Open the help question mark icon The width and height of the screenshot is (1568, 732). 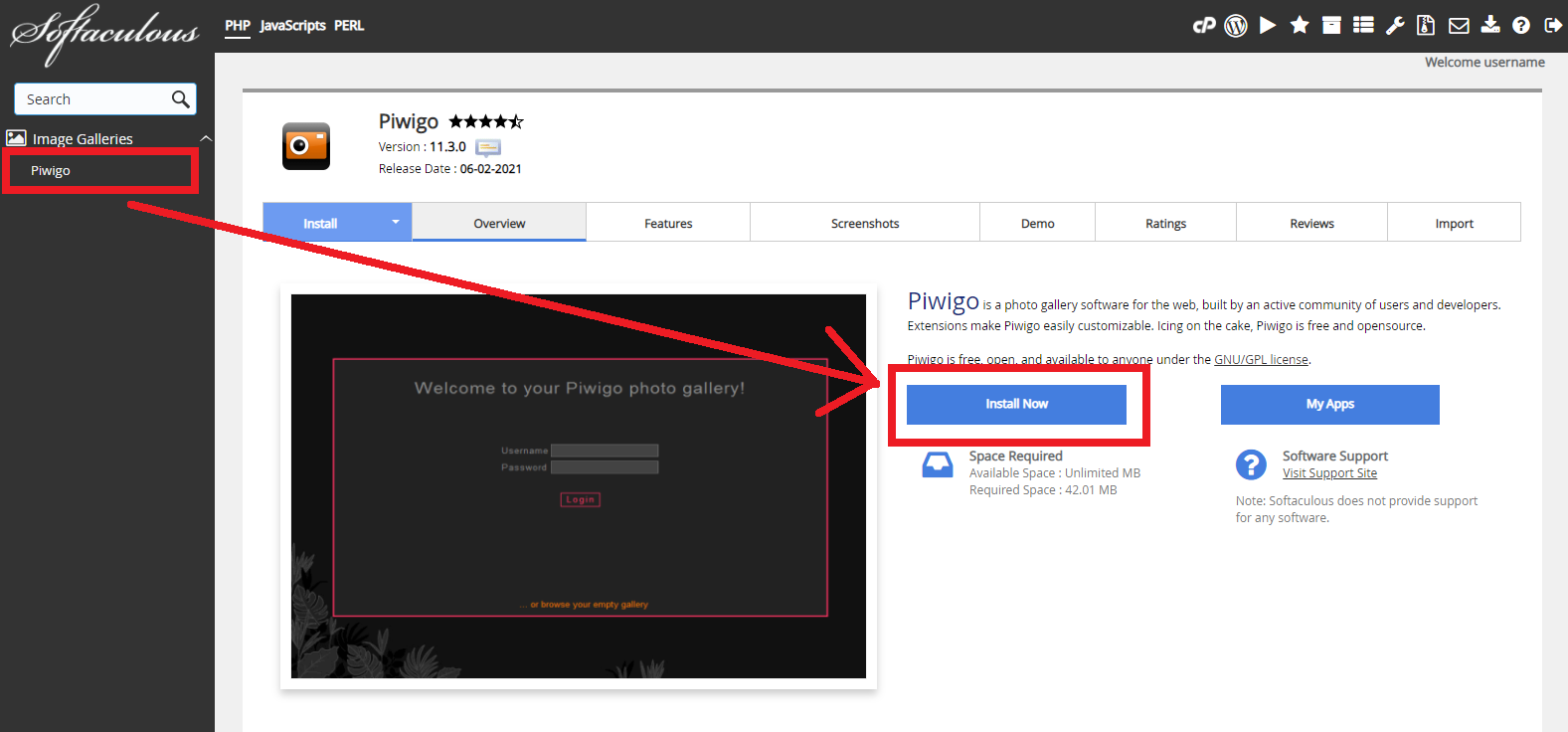(x=1521, y=26)
